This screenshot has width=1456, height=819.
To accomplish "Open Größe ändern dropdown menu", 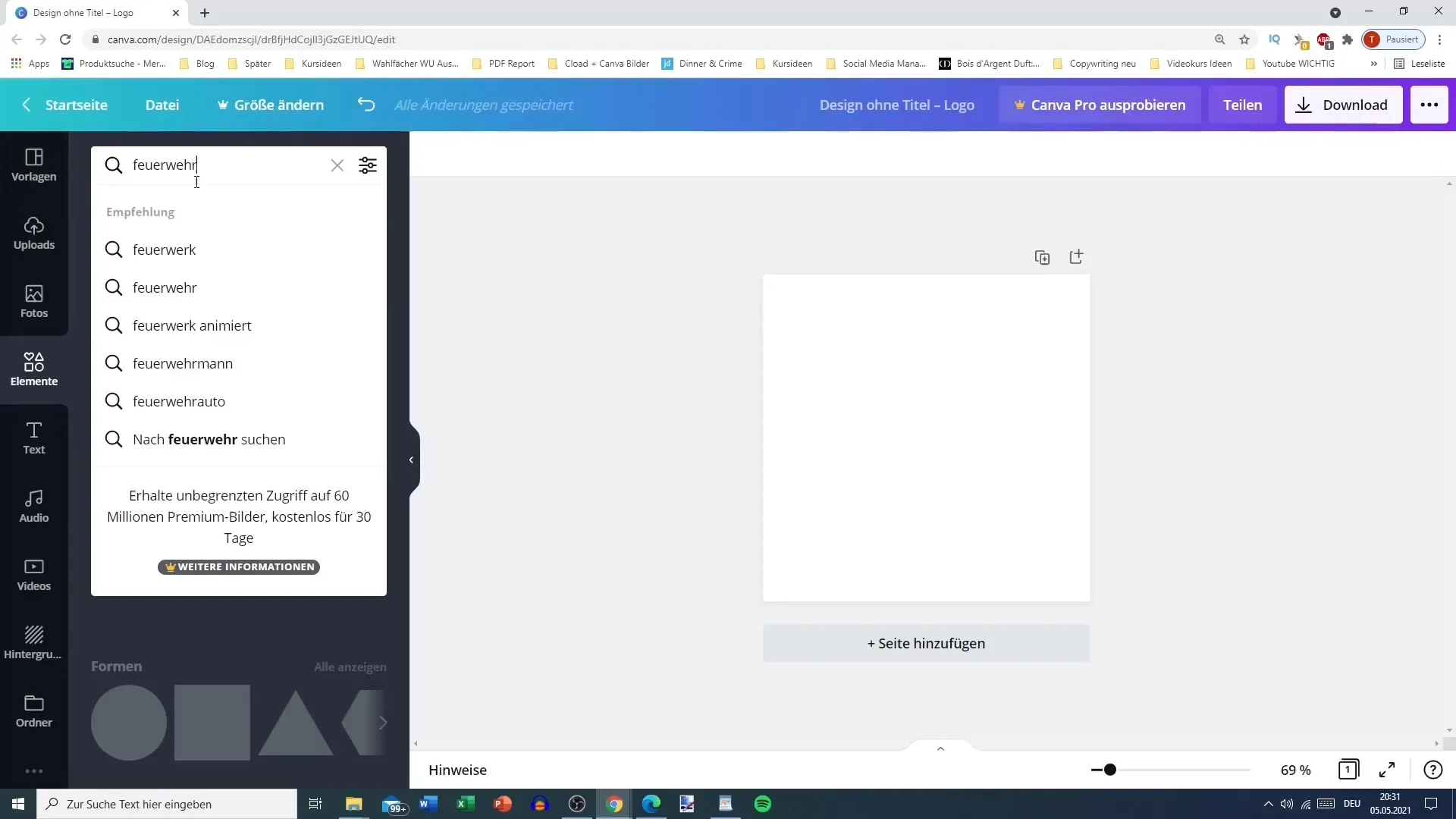I will [x=271, y=104].
